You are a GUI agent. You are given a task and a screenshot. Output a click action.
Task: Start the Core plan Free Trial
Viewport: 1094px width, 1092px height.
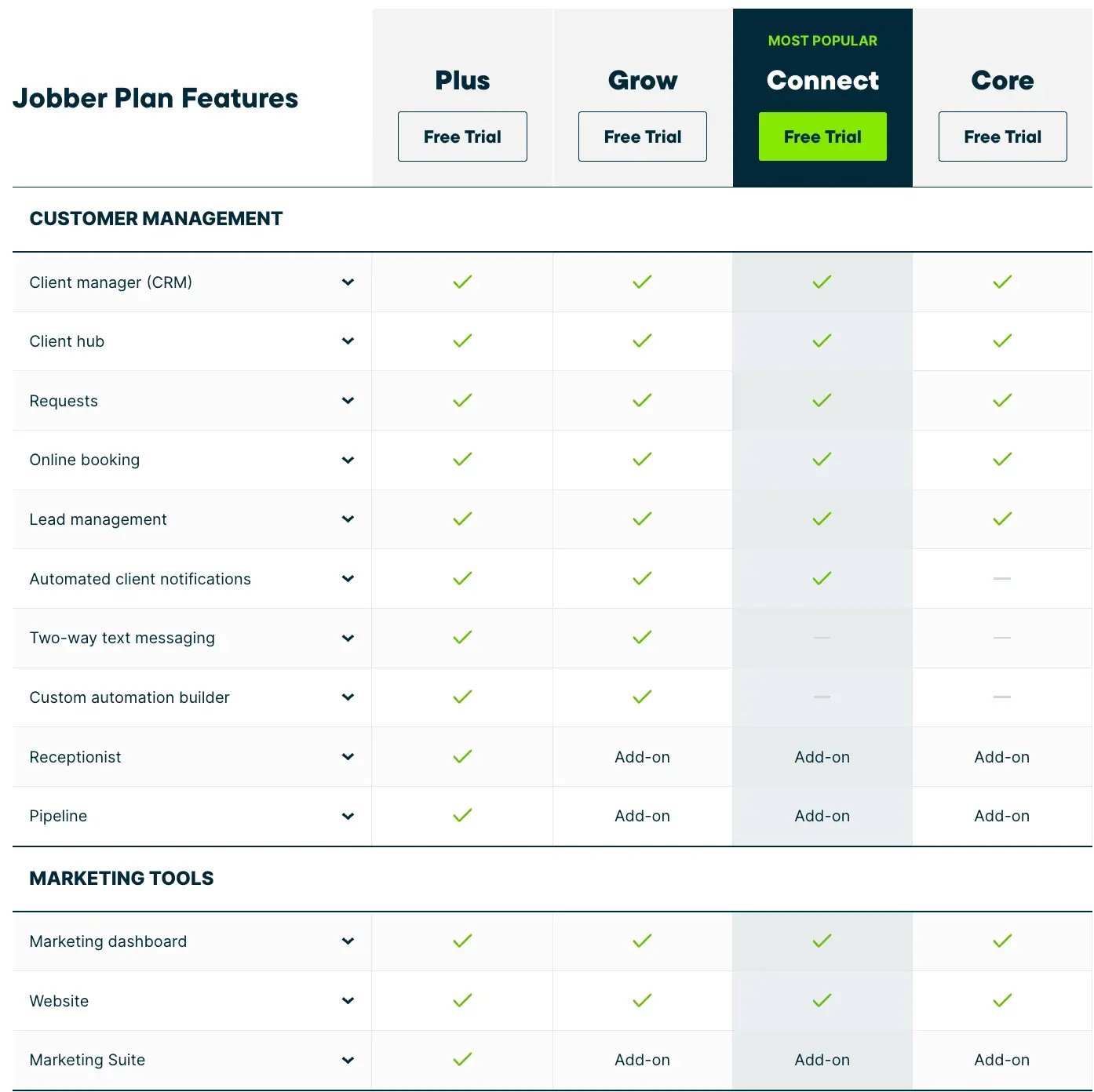(x=1003, y=136)
